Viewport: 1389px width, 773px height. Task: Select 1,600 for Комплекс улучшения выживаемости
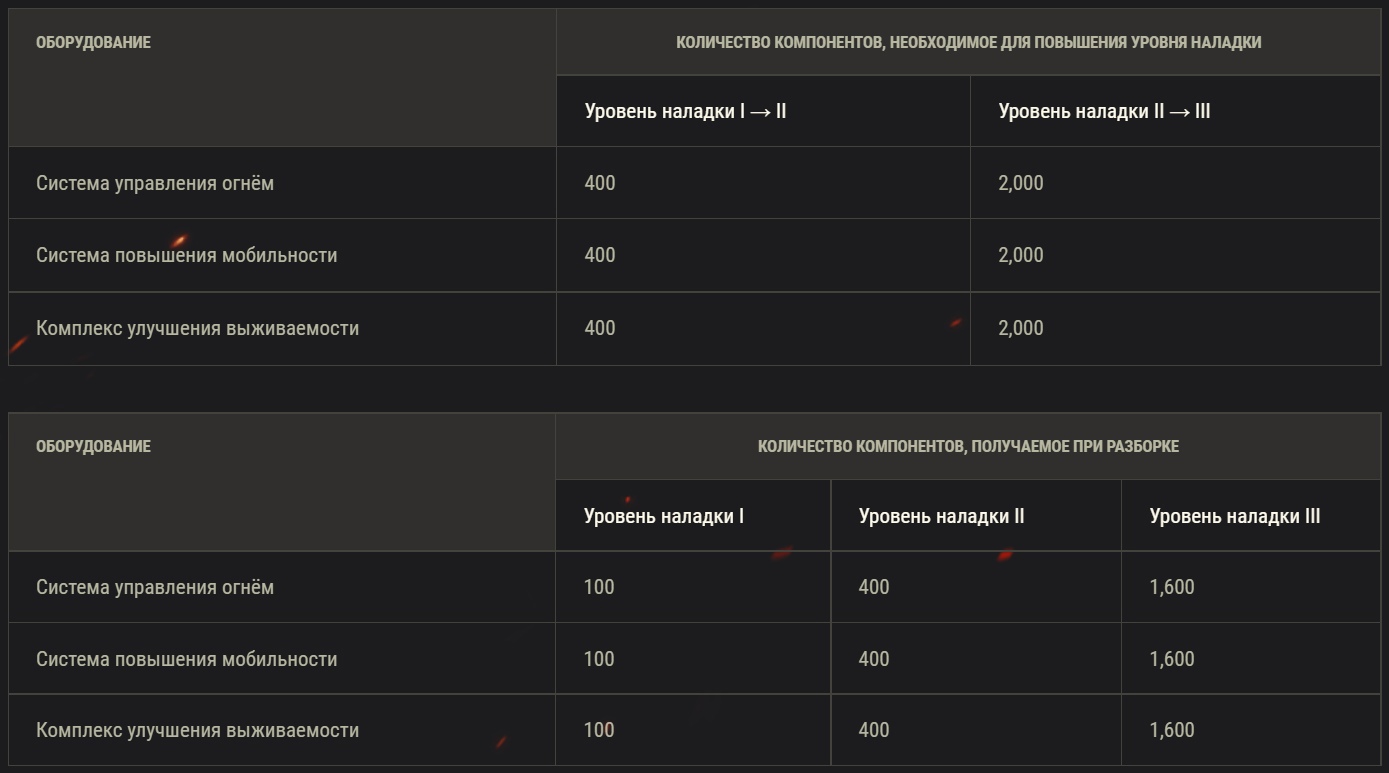click(x=1171, y=730)
